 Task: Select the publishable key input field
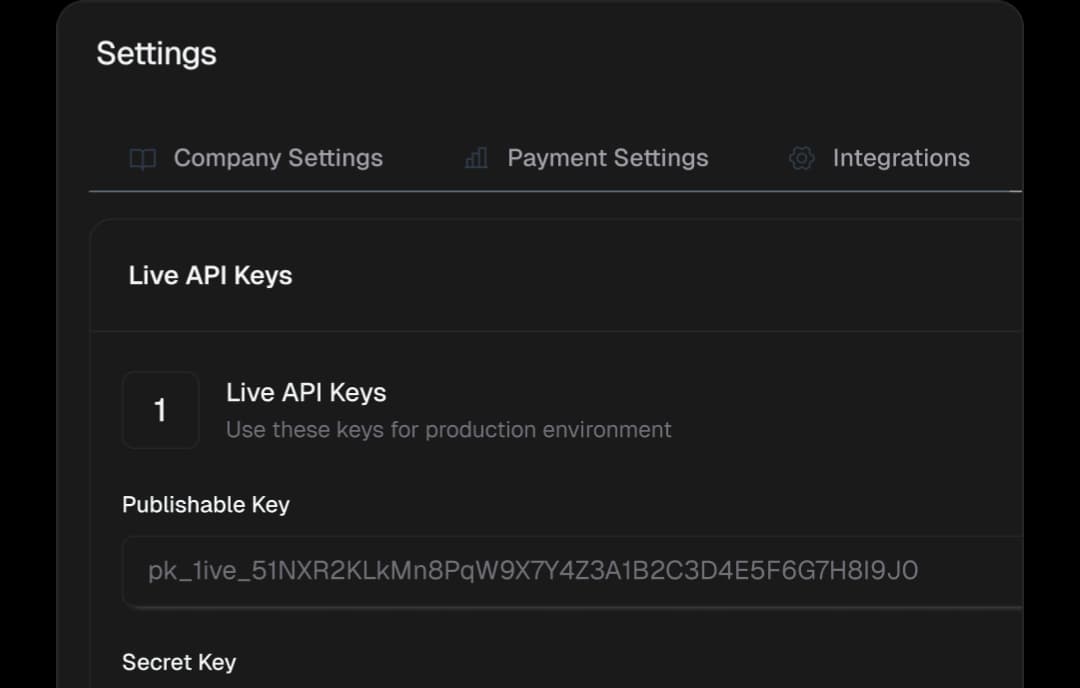(x=570, y=571)
